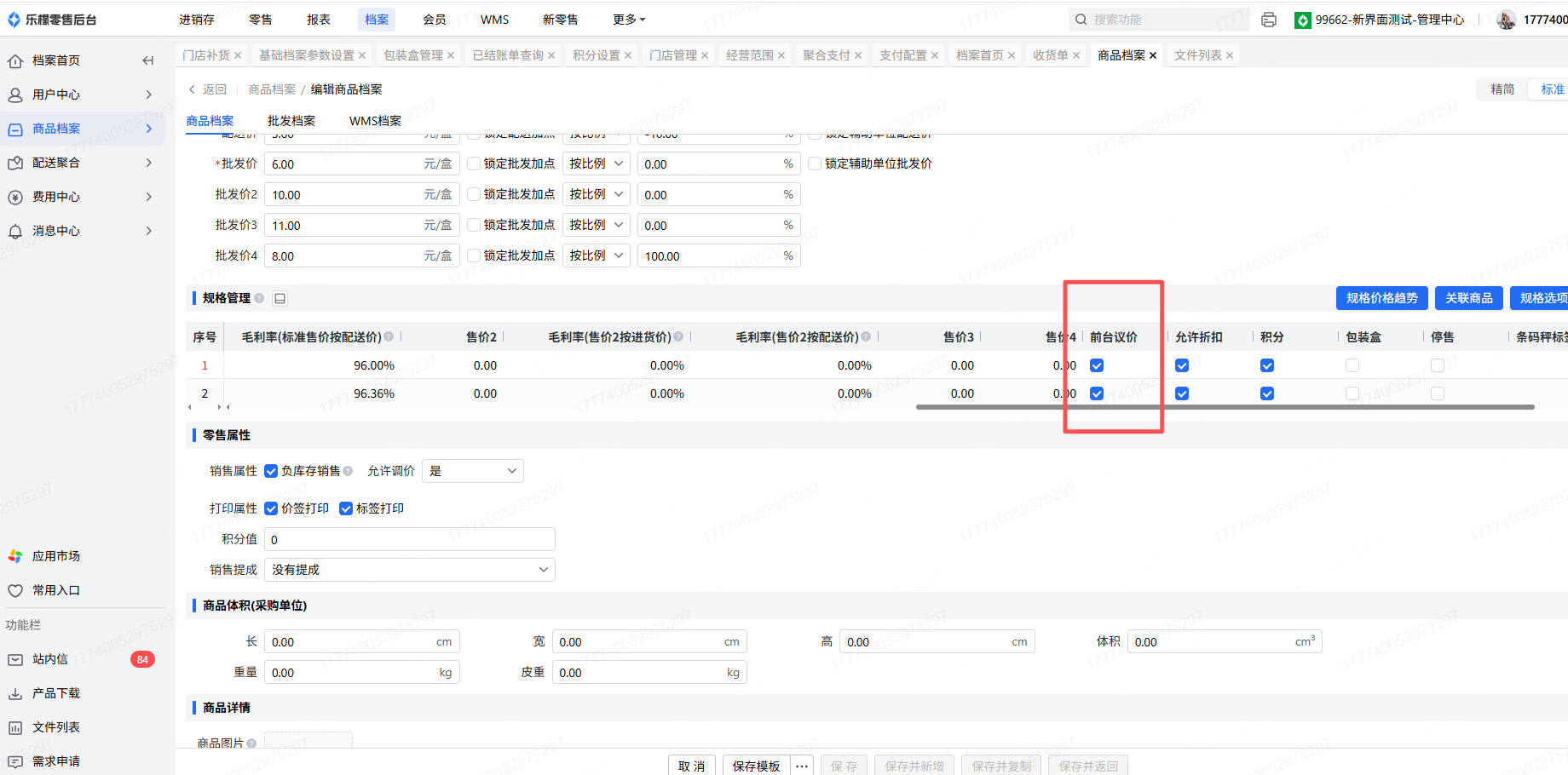Image resolution: width=1568 pixels, height=775 pixels.
Task: Click the 保存模板 button
Action: click(757, 766)
